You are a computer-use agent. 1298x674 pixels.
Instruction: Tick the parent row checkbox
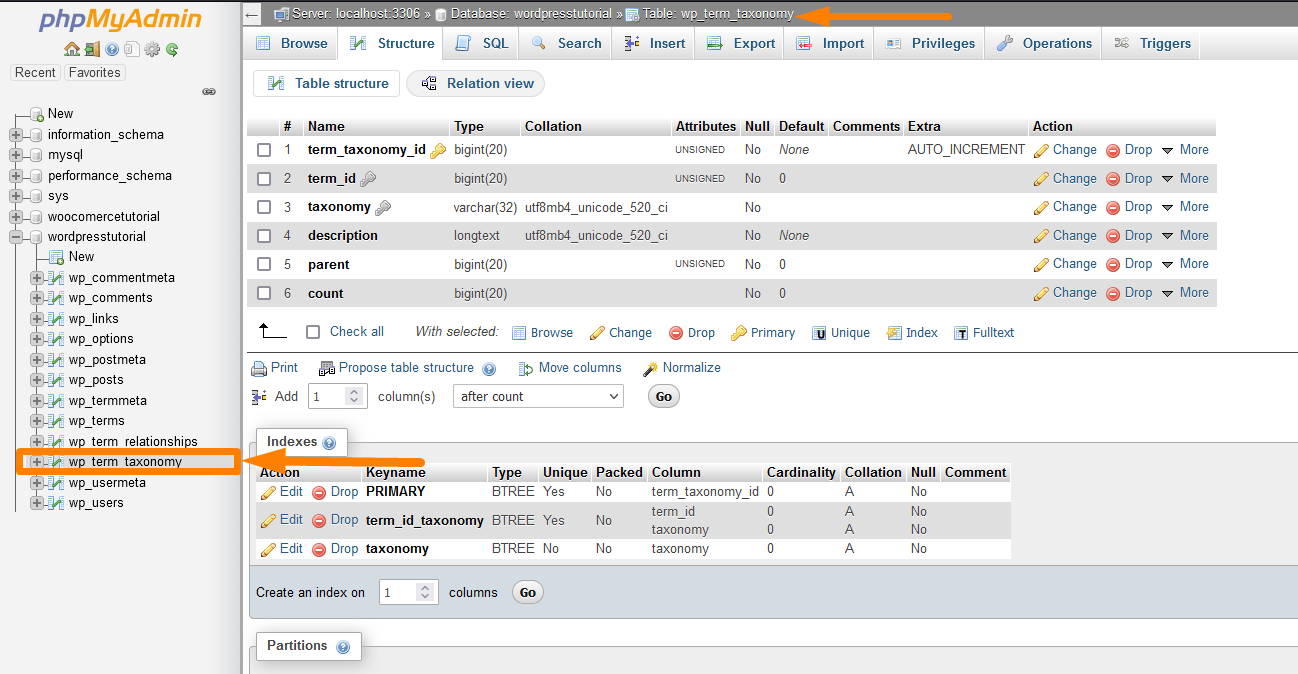[264, 265]
